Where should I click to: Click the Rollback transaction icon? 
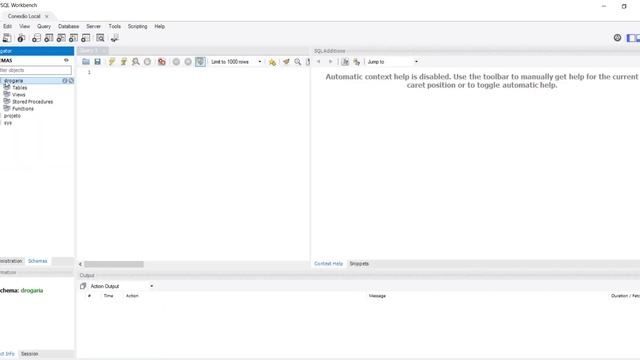coord(188,62)
